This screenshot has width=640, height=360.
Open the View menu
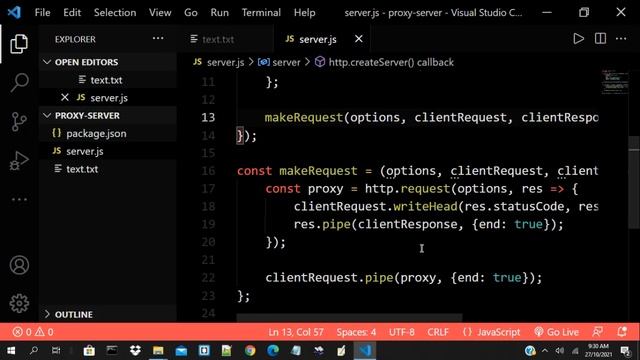coord(160,13)
